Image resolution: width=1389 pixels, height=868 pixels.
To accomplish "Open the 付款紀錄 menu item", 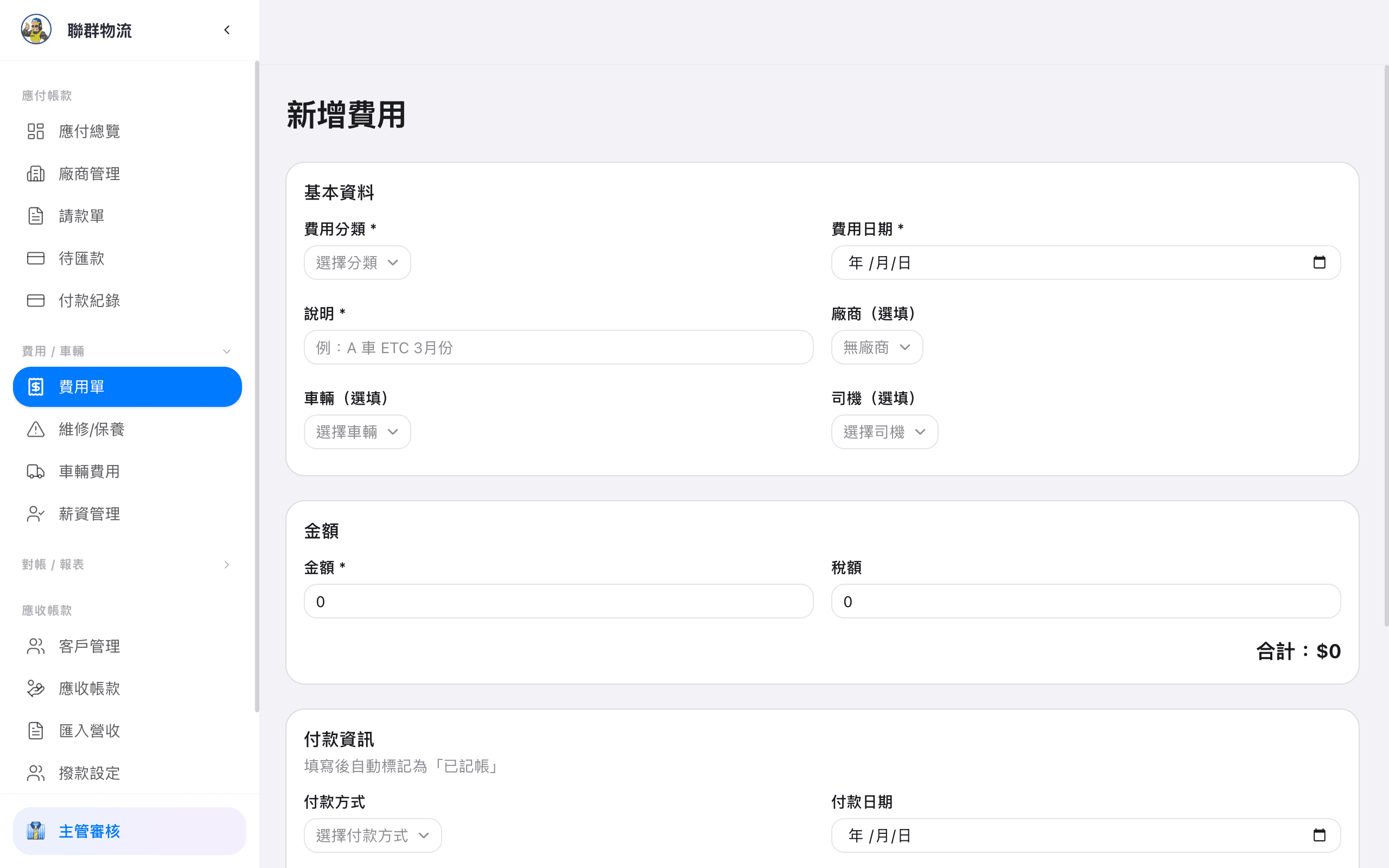I will point(90,300).
